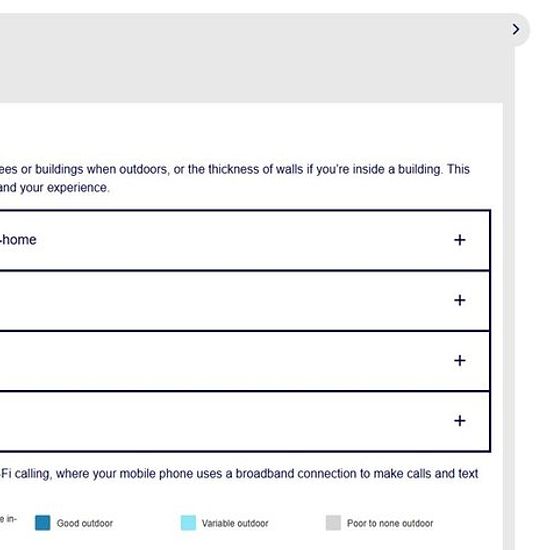
Task: Open the fourth accordion row's plus icon
Action: (x=460, y=421)
